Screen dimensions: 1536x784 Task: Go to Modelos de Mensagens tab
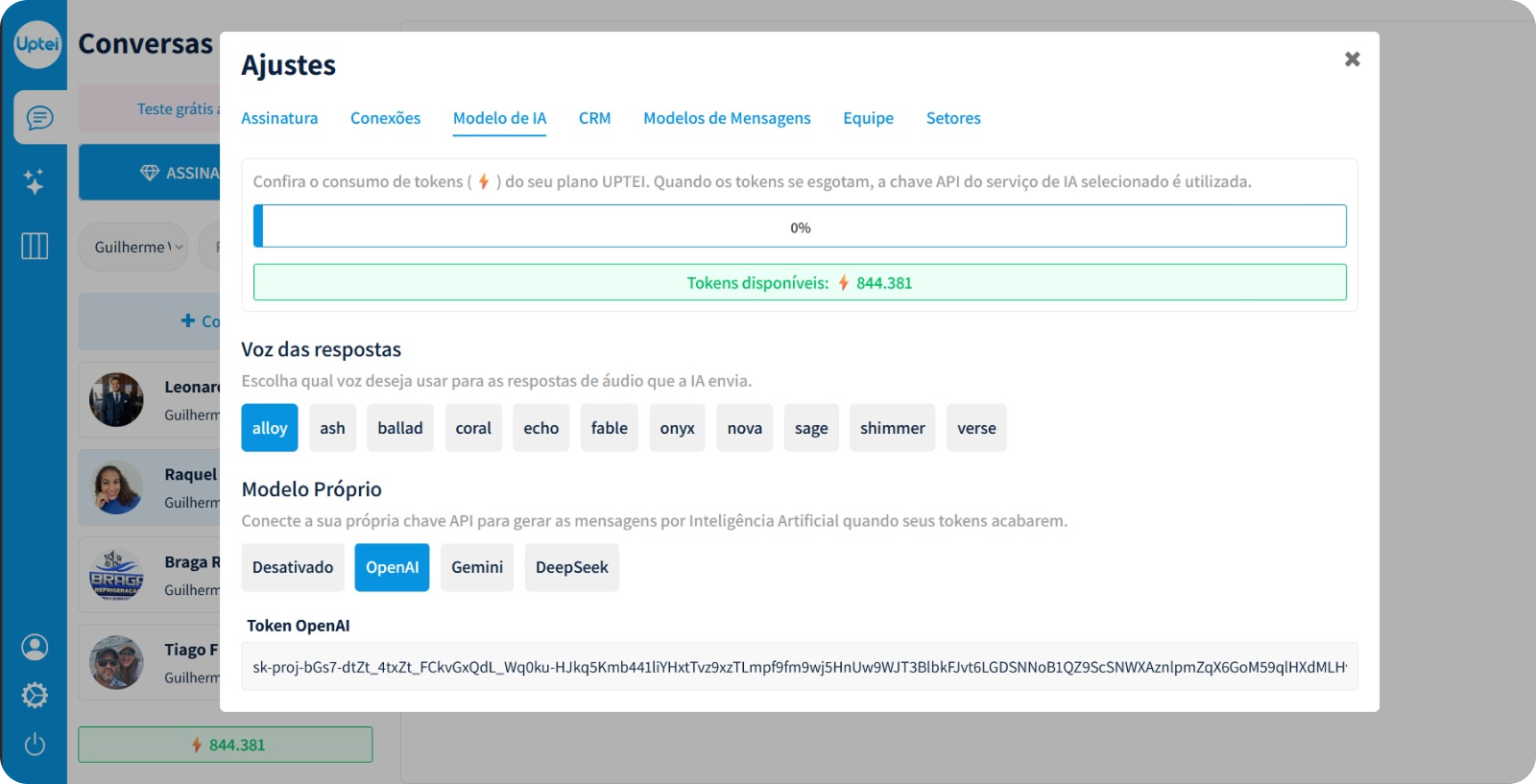click(x=727, y=118)
